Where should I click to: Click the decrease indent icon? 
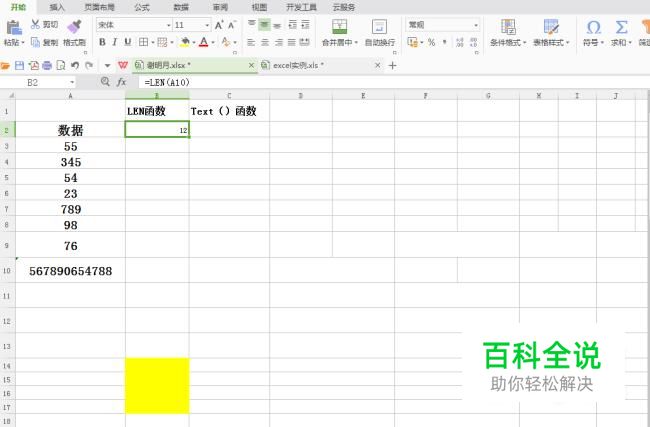tap(292, 24)
